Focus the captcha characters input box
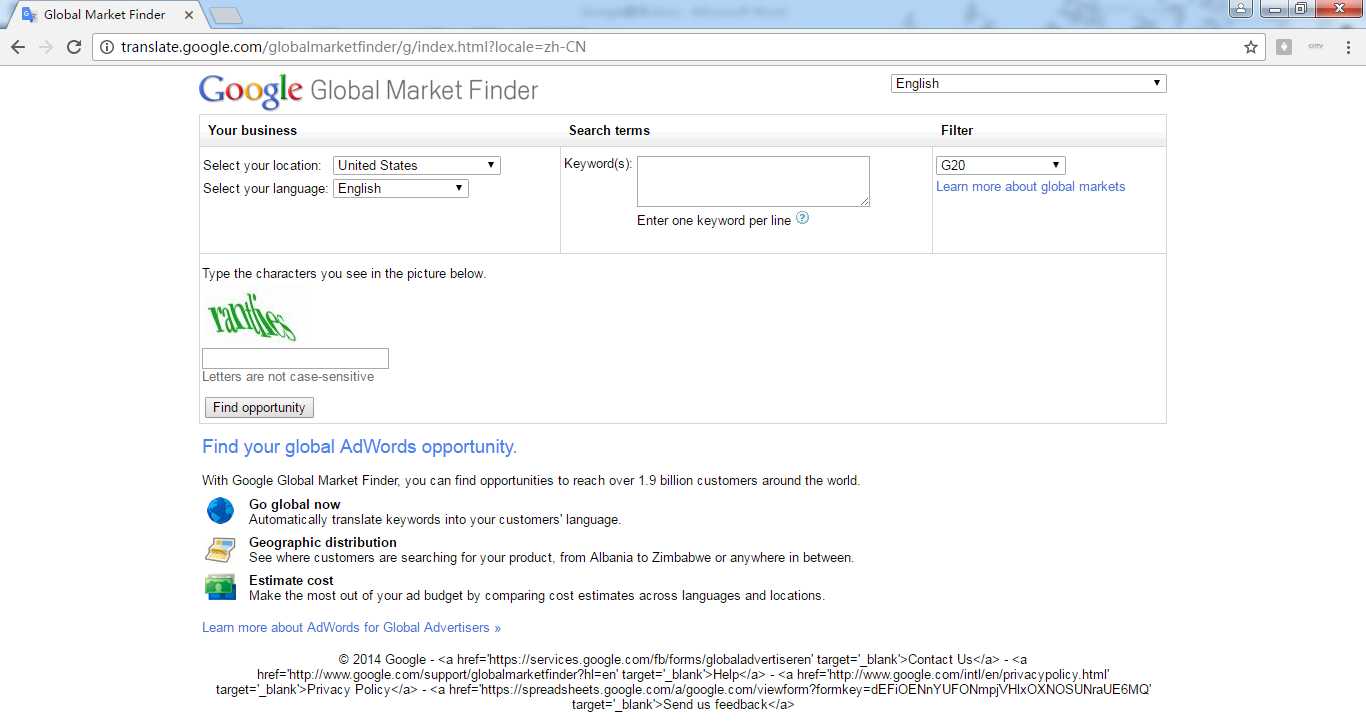The width and height of the screenshot is (1366, 721). 295,358
